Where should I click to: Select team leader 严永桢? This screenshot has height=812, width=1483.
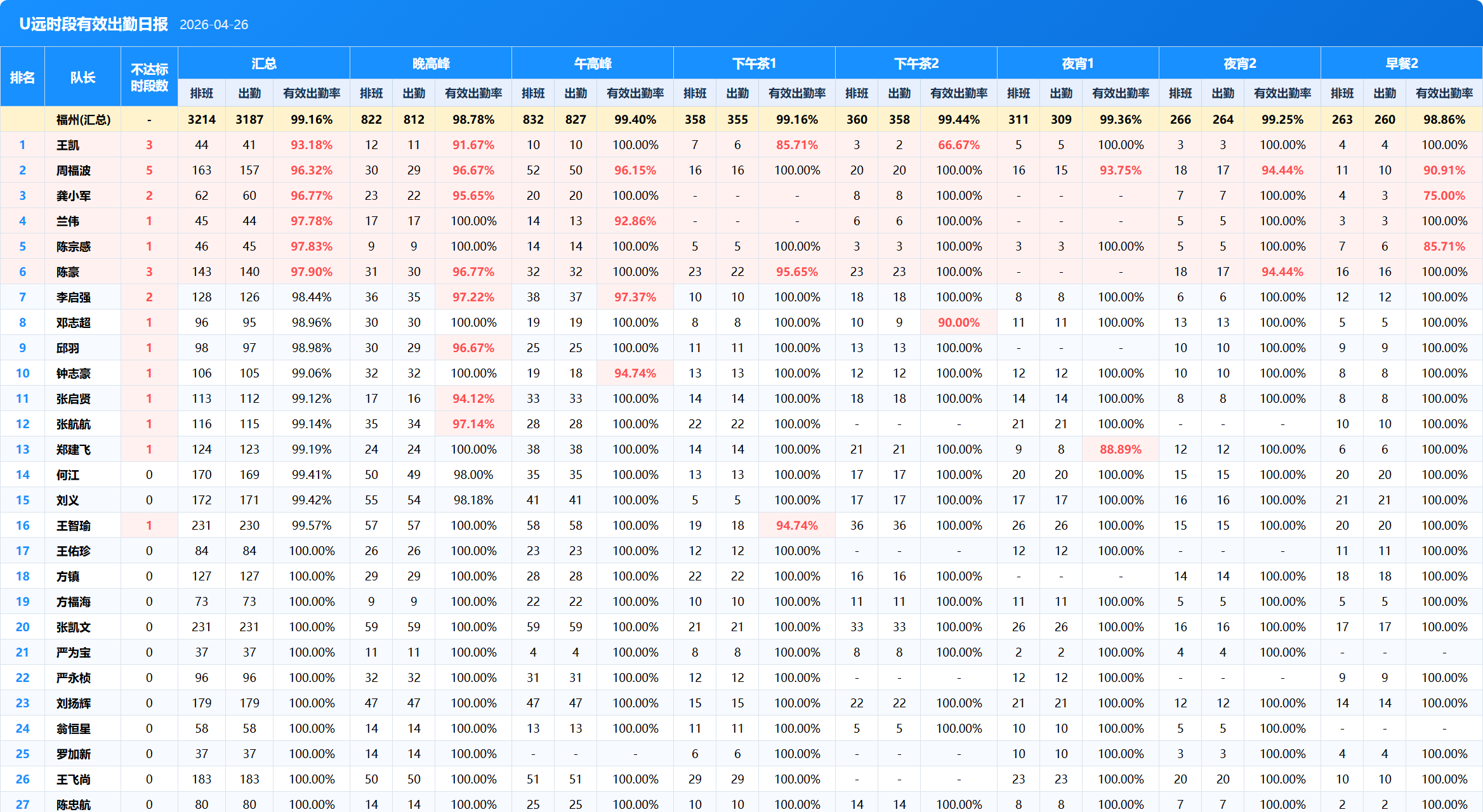pos(74,678)
